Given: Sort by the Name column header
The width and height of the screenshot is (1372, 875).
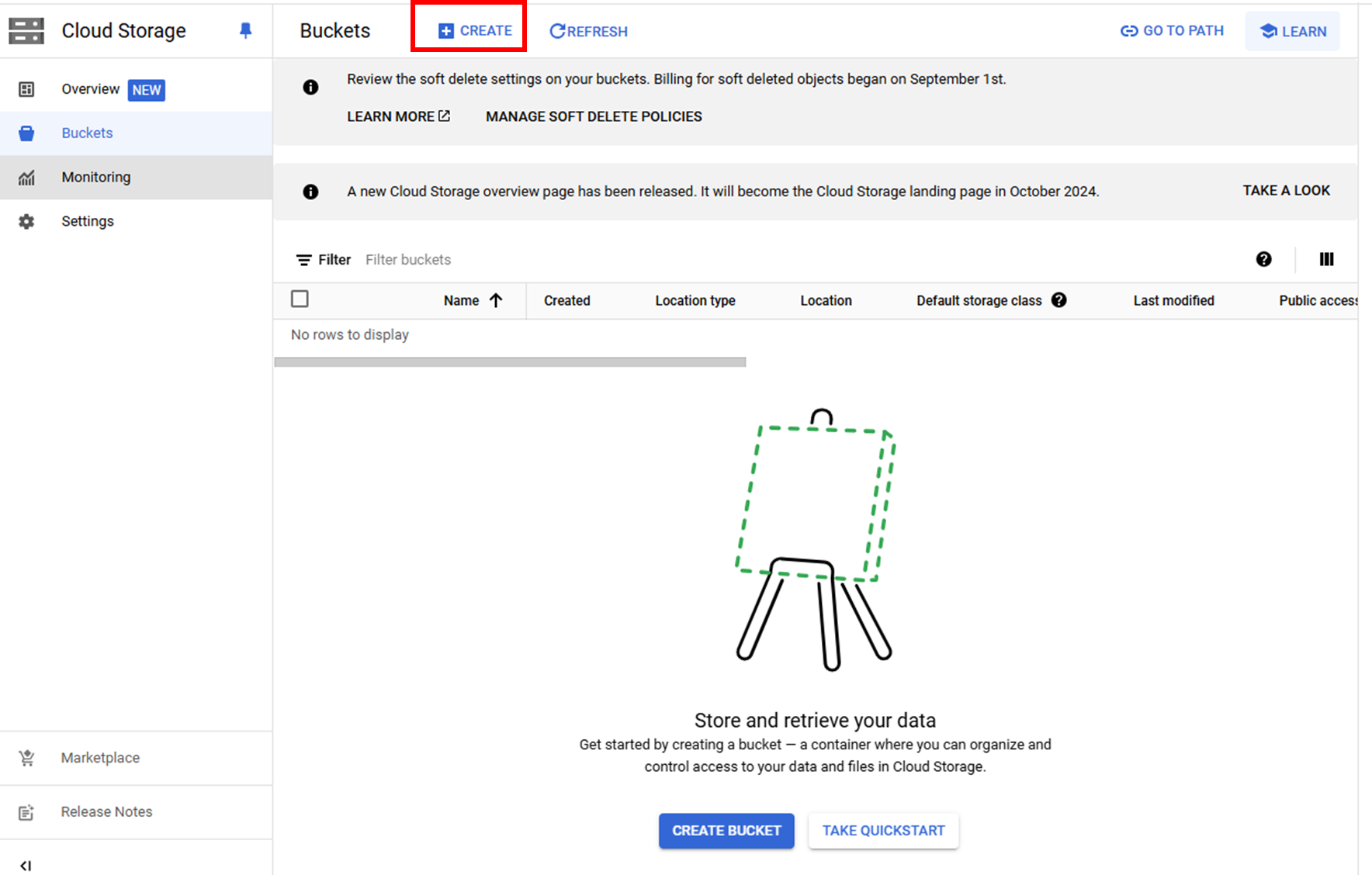Looking at the screenshot, I should click(x=461, y=301).
